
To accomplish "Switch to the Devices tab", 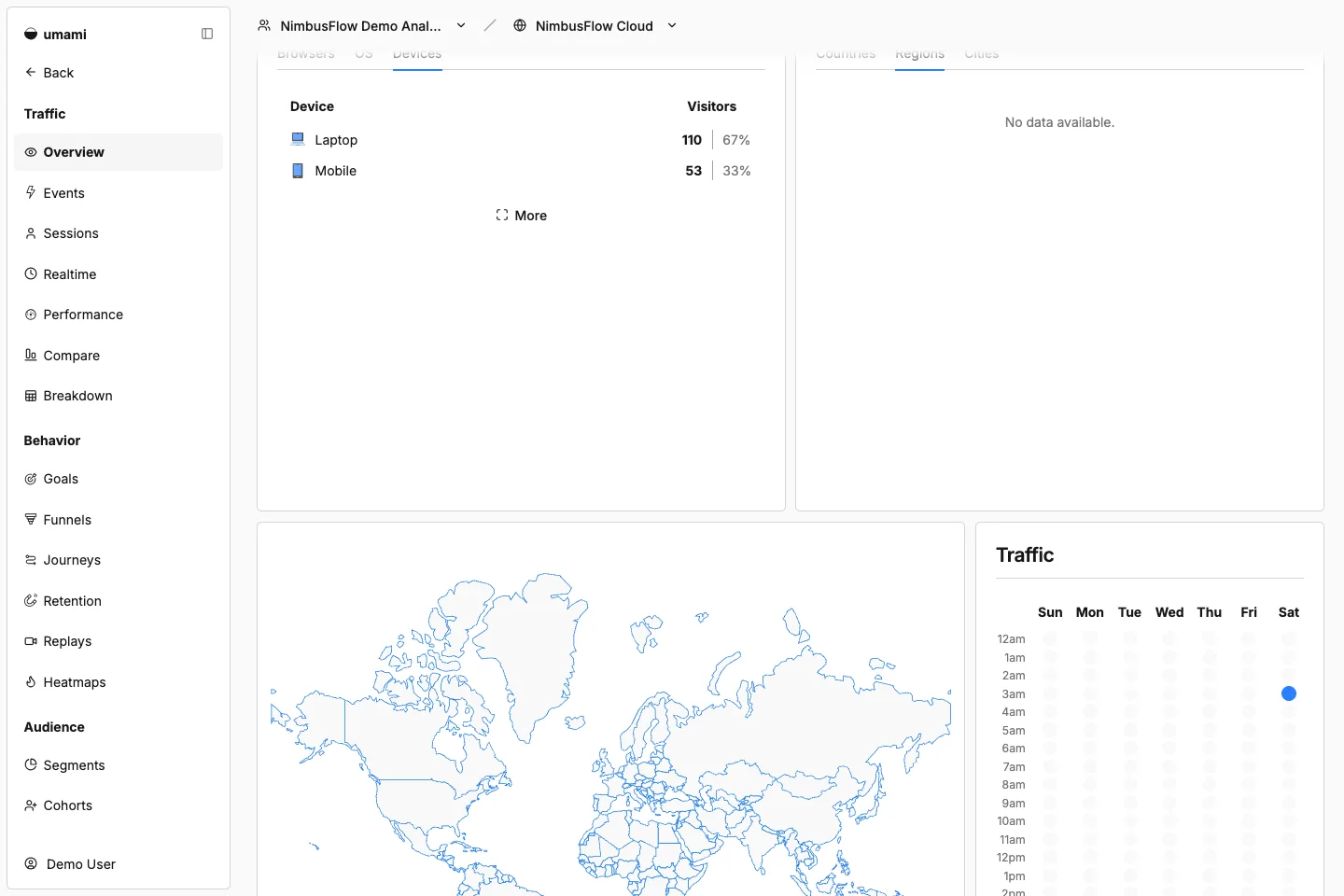I will (417, 55).
